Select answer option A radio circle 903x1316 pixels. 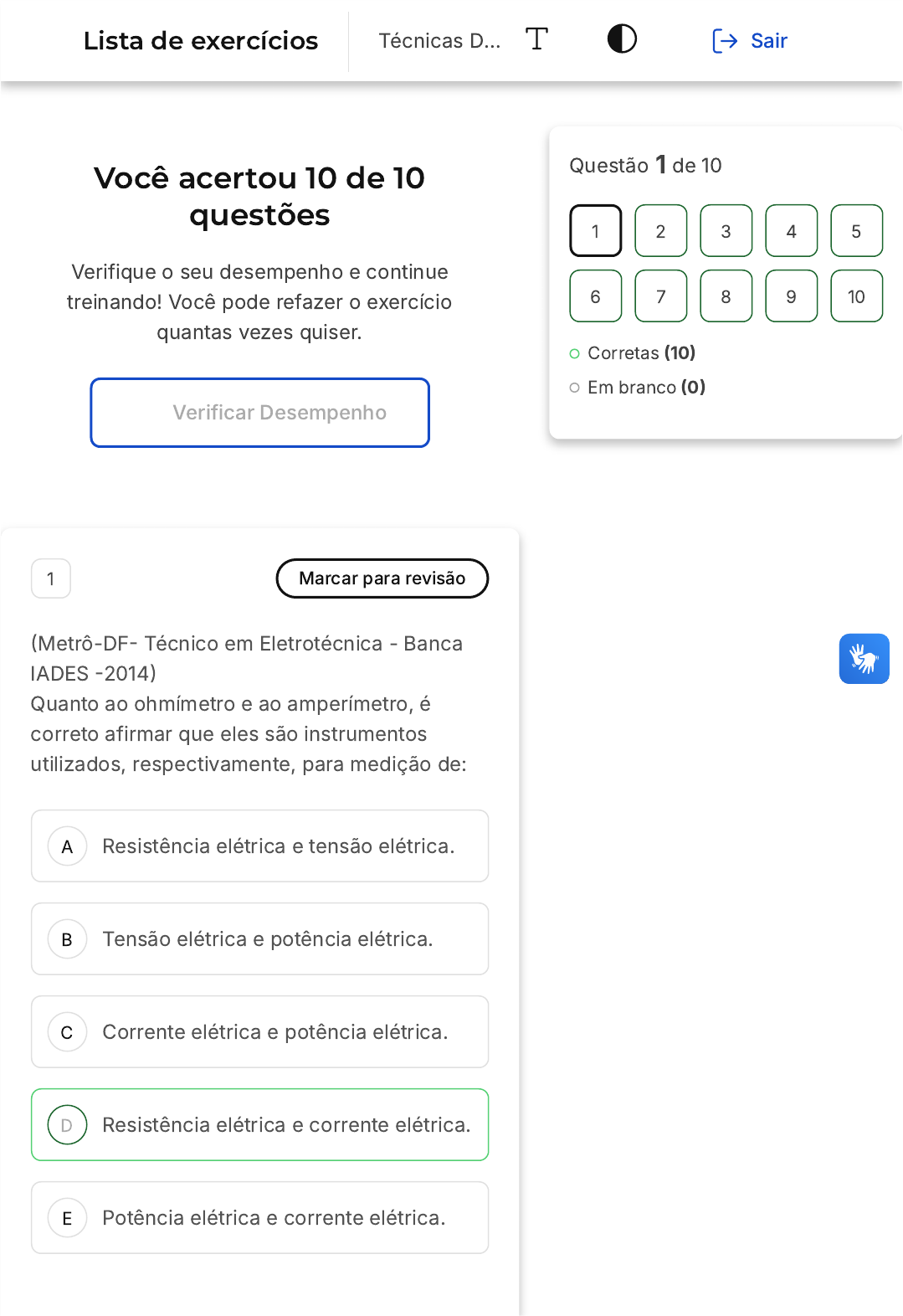[x=67, y=846]
